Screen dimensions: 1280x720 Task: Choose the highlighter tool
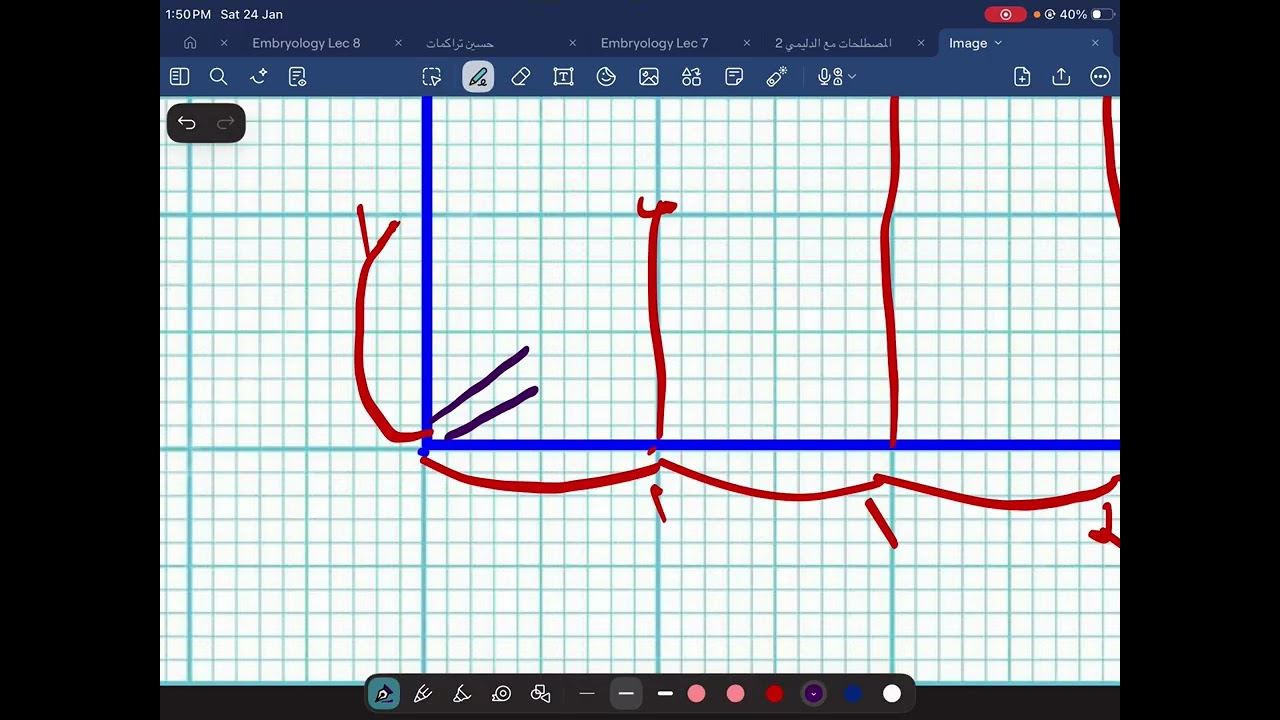(x=462, y=694)
